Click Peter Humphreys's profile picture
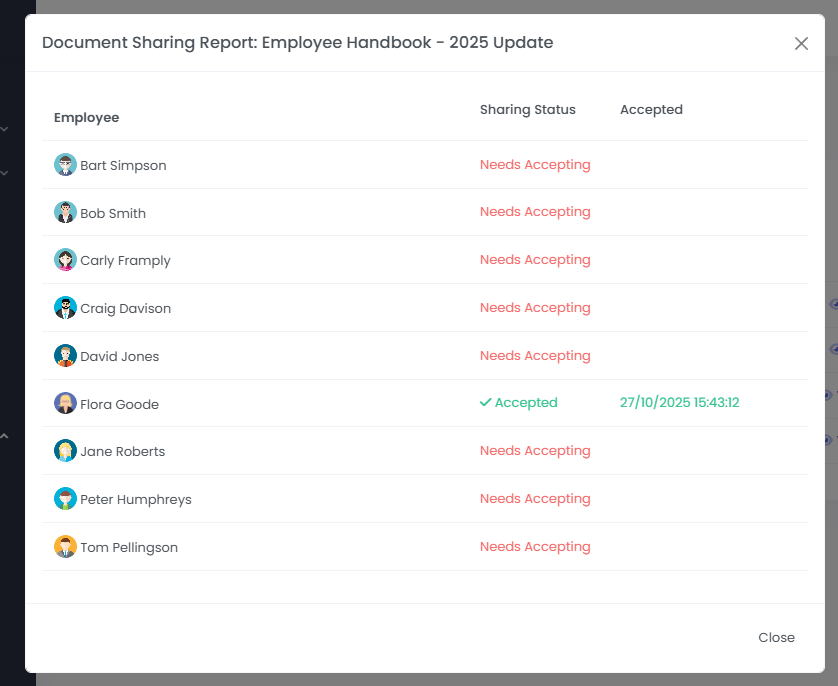This screenshot has height=686, width=838. [65, 499]
